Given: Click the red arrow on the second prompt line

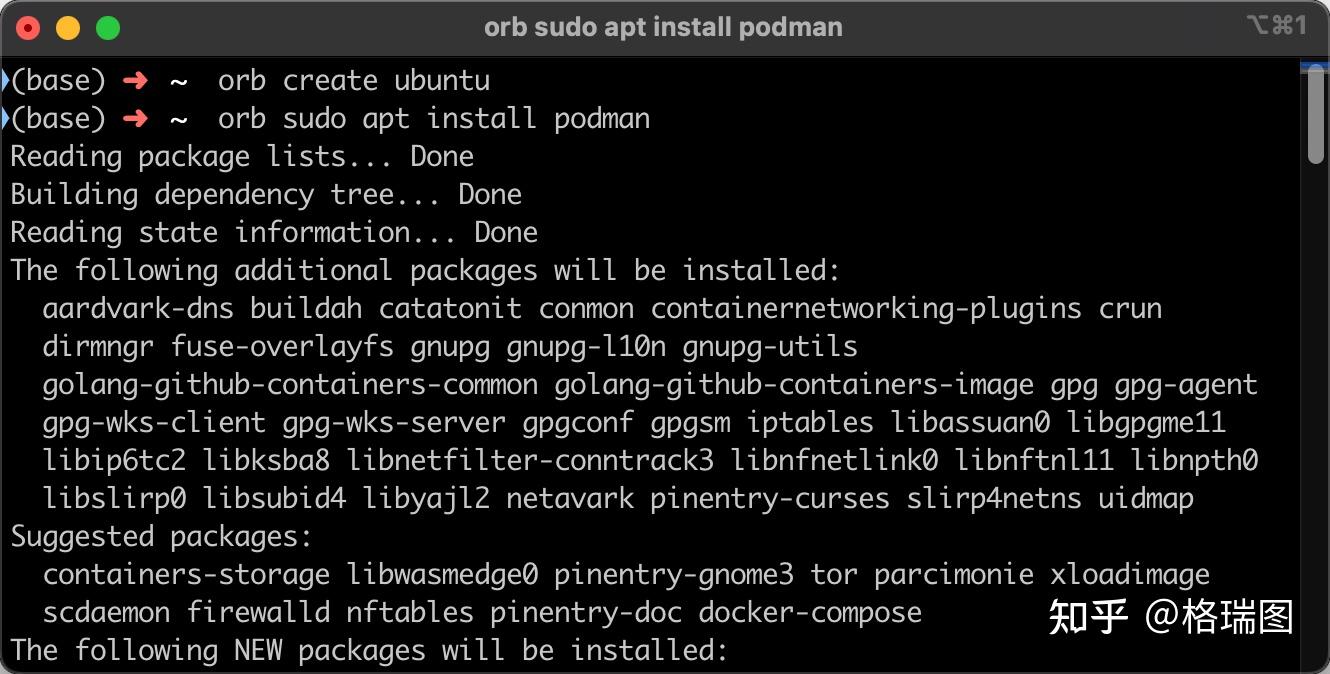Looking at the screenshot, I should click(x=135, y=118).
